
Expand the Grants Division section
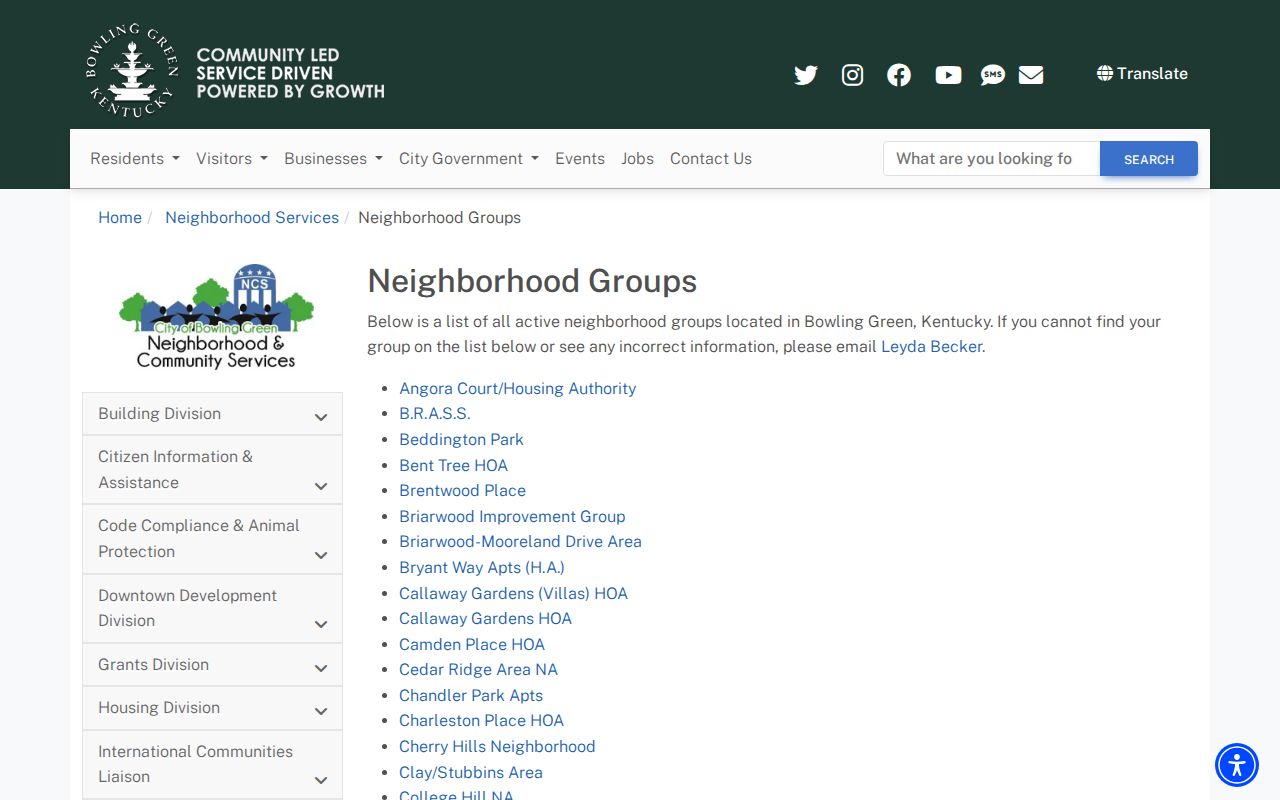(212, 665)
